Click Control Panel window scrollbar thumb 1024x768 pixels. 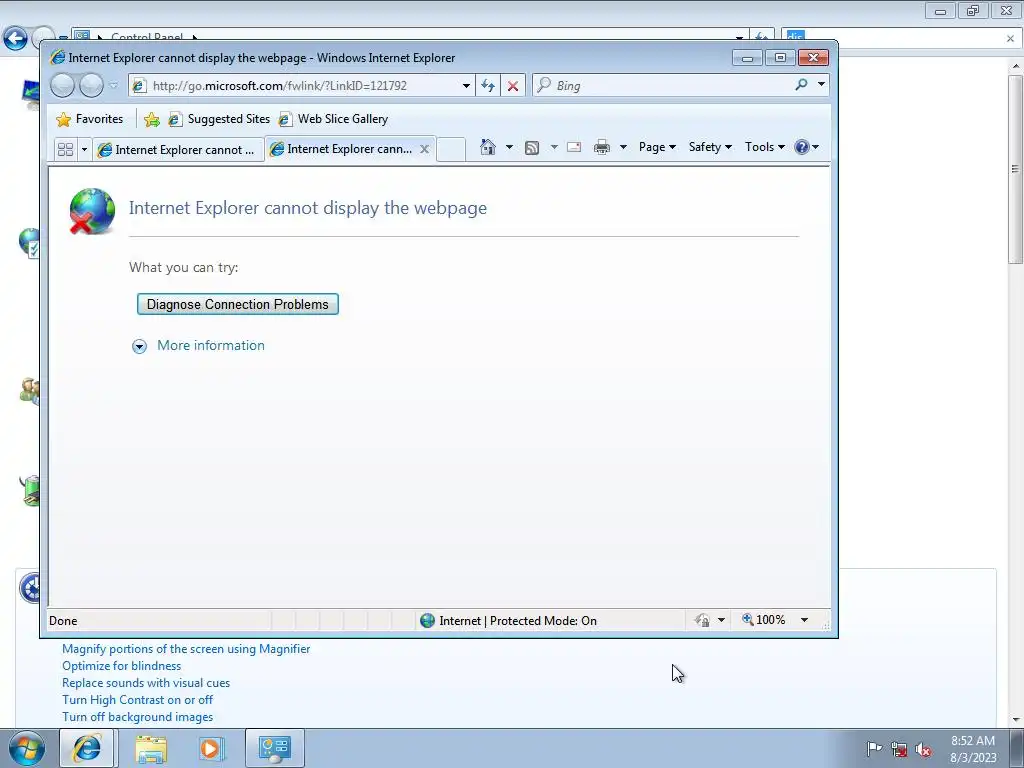click(x=1016, y=168)
